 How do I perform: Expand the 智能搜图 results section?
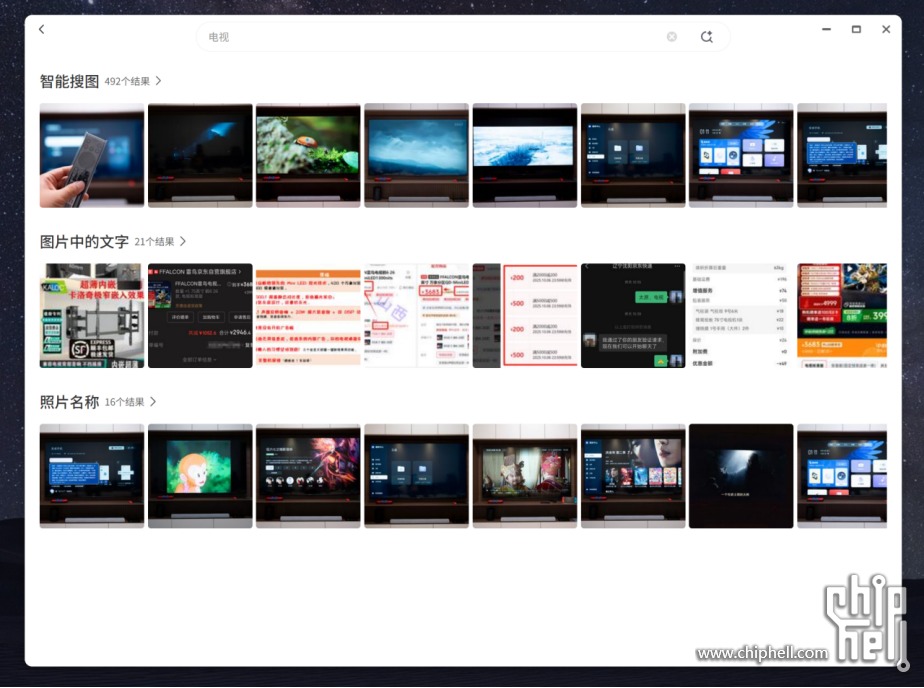158,81
